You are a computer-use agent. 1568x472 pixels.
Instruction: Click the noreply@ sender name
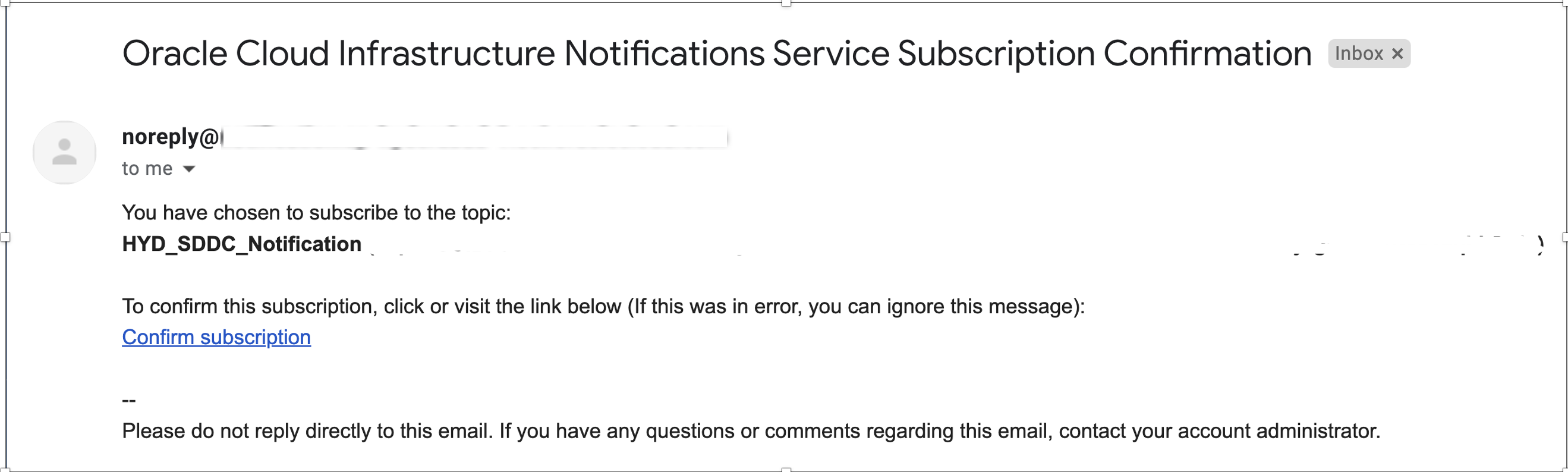(171, 136)
